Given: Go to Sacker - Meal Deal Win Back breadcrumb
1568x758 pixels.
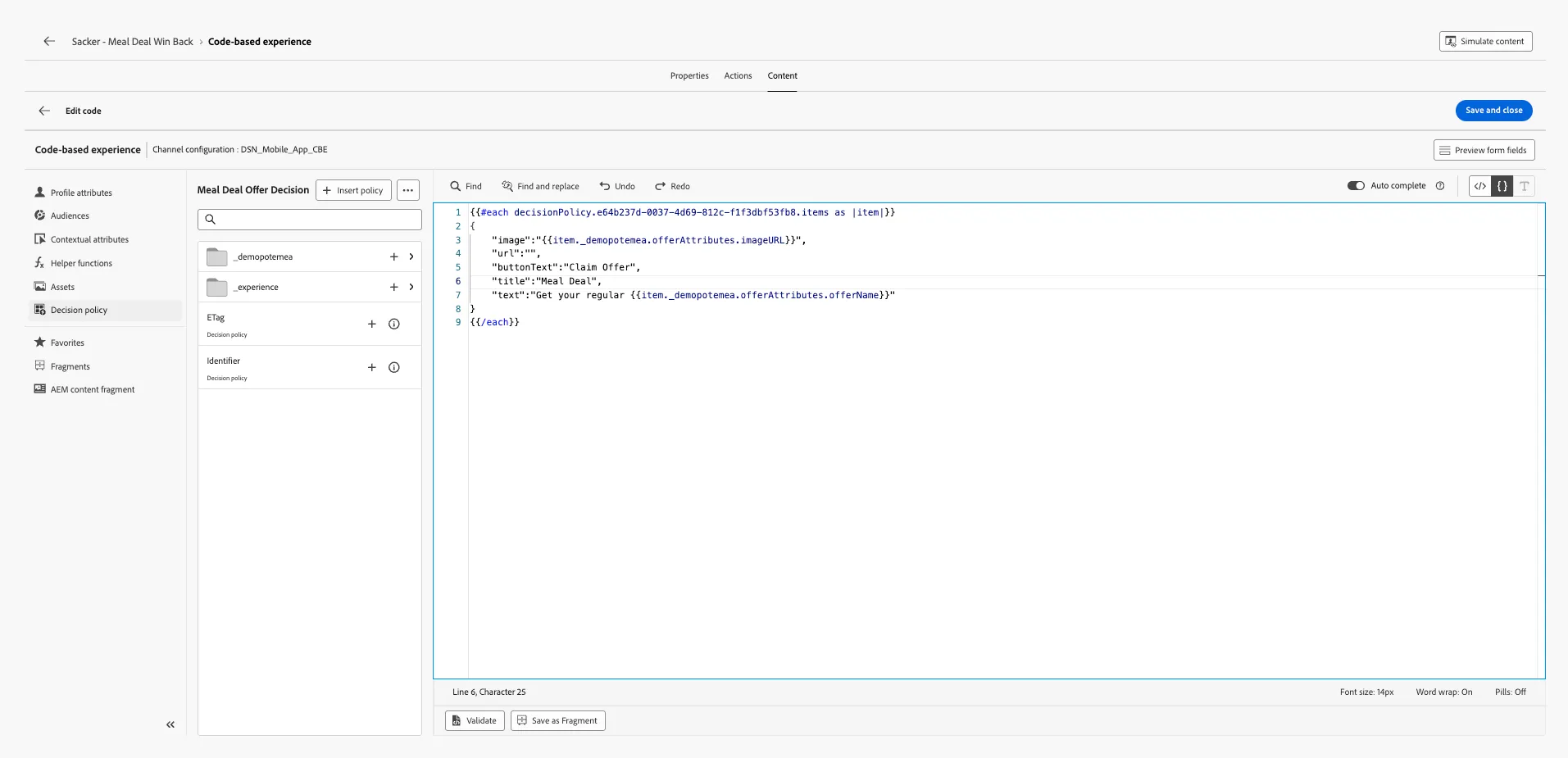Looking at the screenshot, I should (133, 42).
